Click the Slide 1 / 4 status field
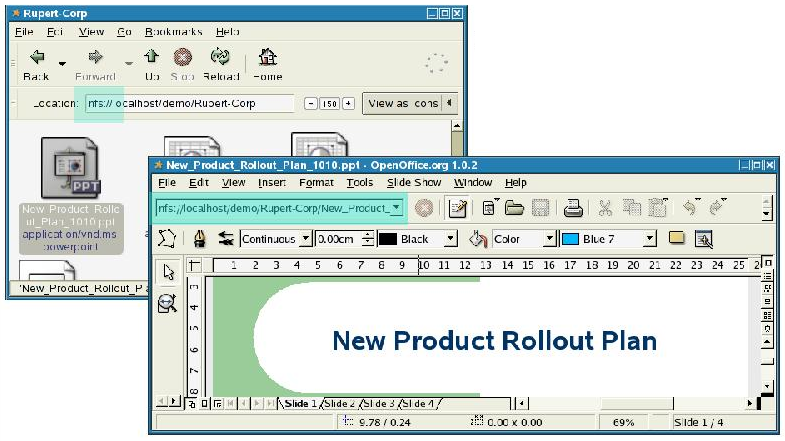The image size is (785, 441). (698, 422)
